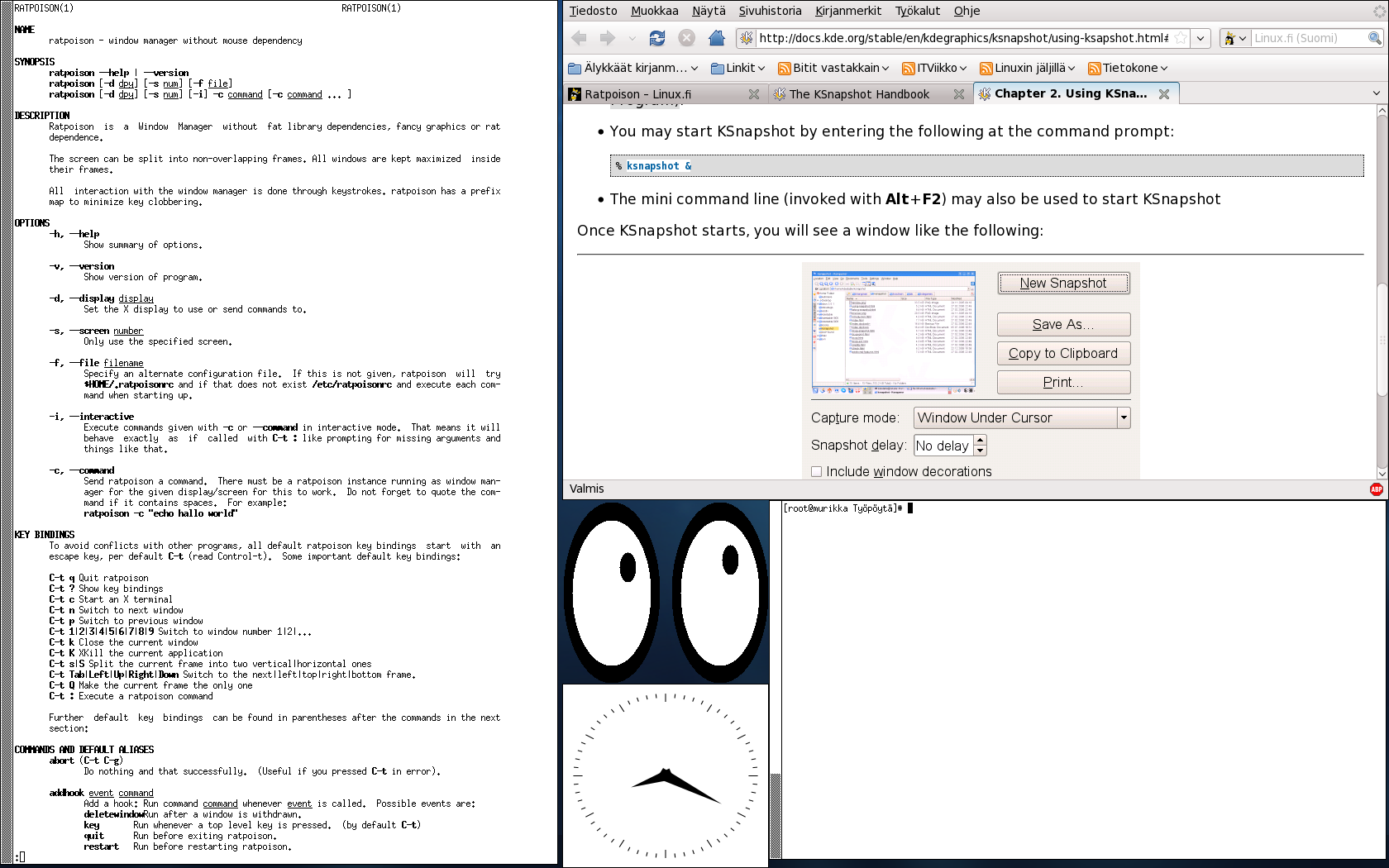Click the Adblock Plus status bar icon
1389x868 pixels.
(x=1376, y=489)
